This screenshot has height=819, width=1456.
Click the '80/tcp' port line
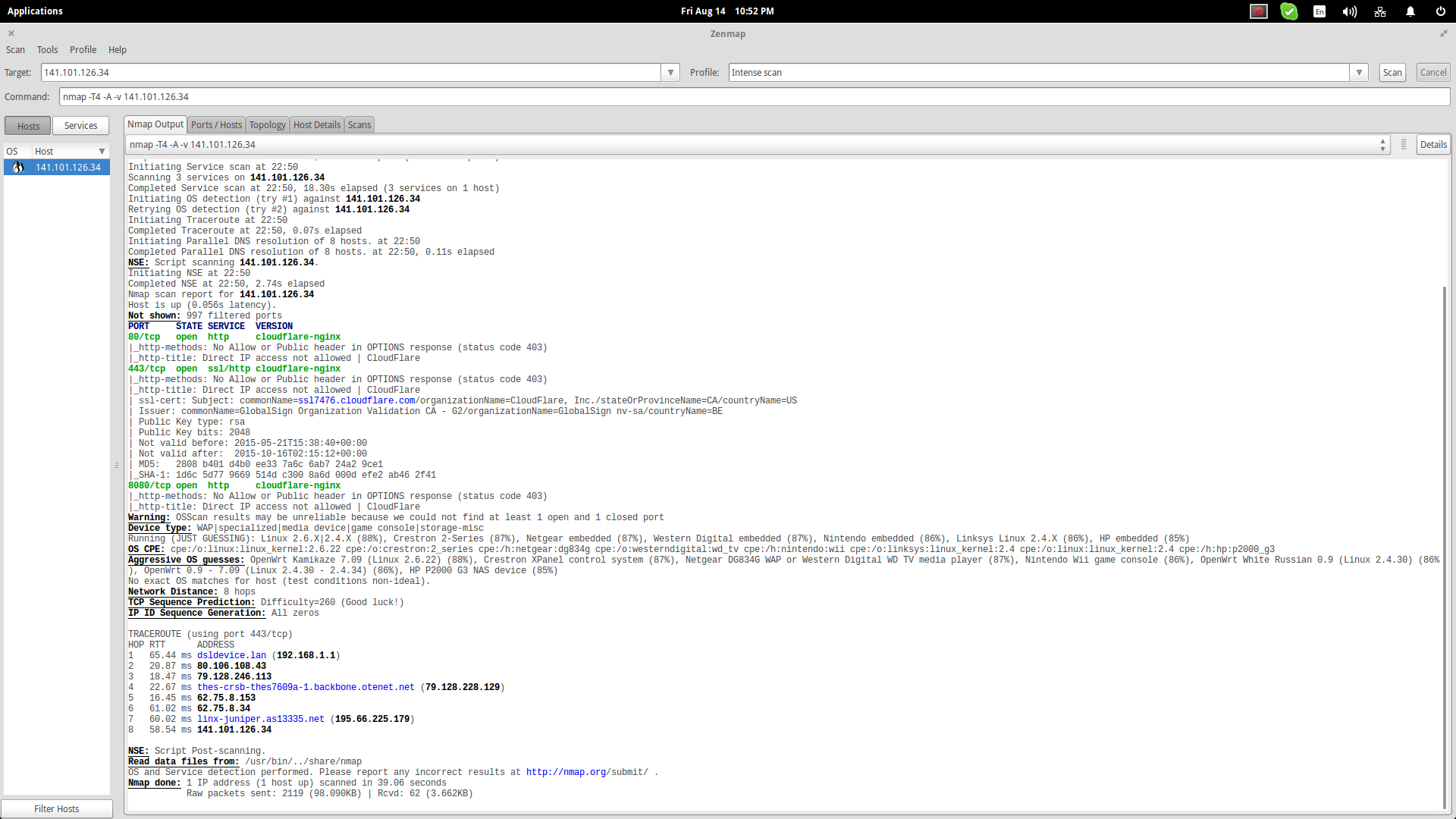(234, 337)
